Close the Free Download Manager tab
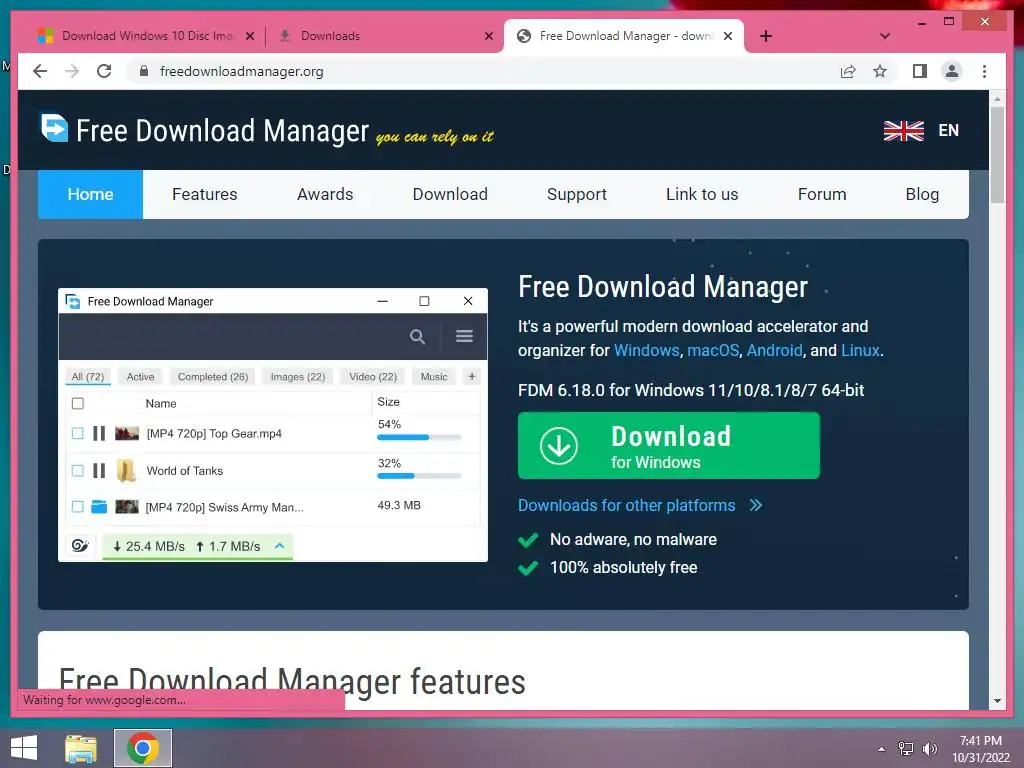The width and height of the screenshot is (1024, 768). click(728, 36)
